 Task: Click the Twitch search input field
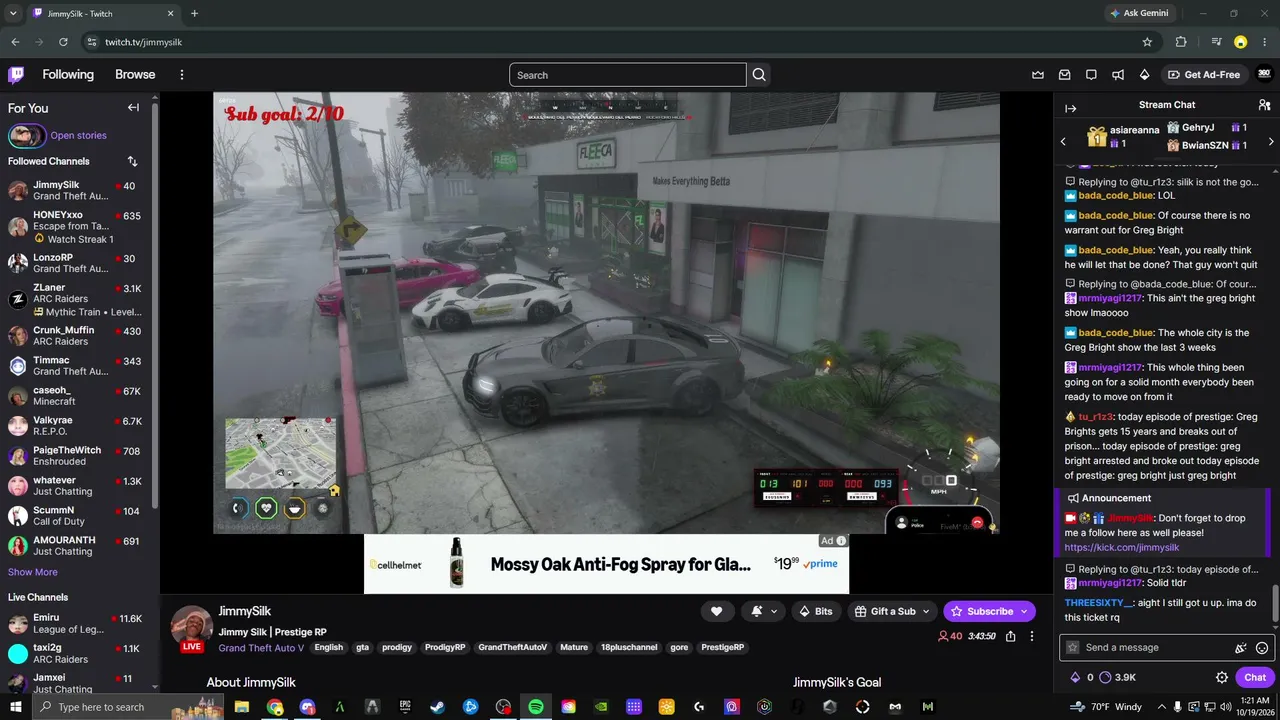[628, 75]
